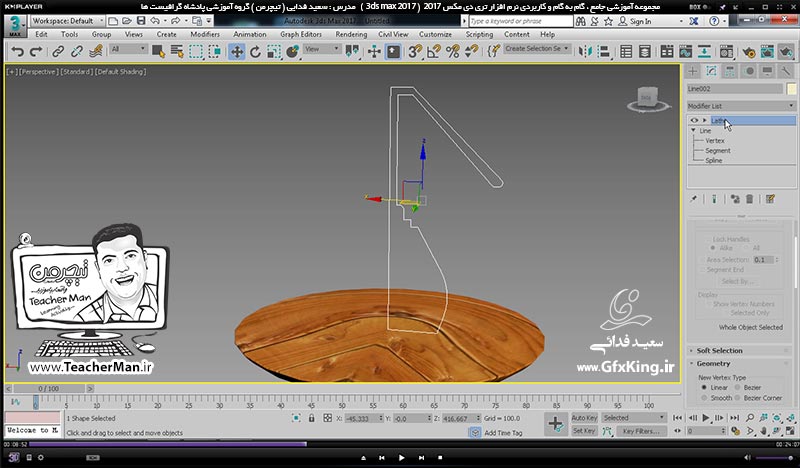Click the Rectangular Selection Region icon
Screen dimensions: 800x468
[x=196, y=52]
